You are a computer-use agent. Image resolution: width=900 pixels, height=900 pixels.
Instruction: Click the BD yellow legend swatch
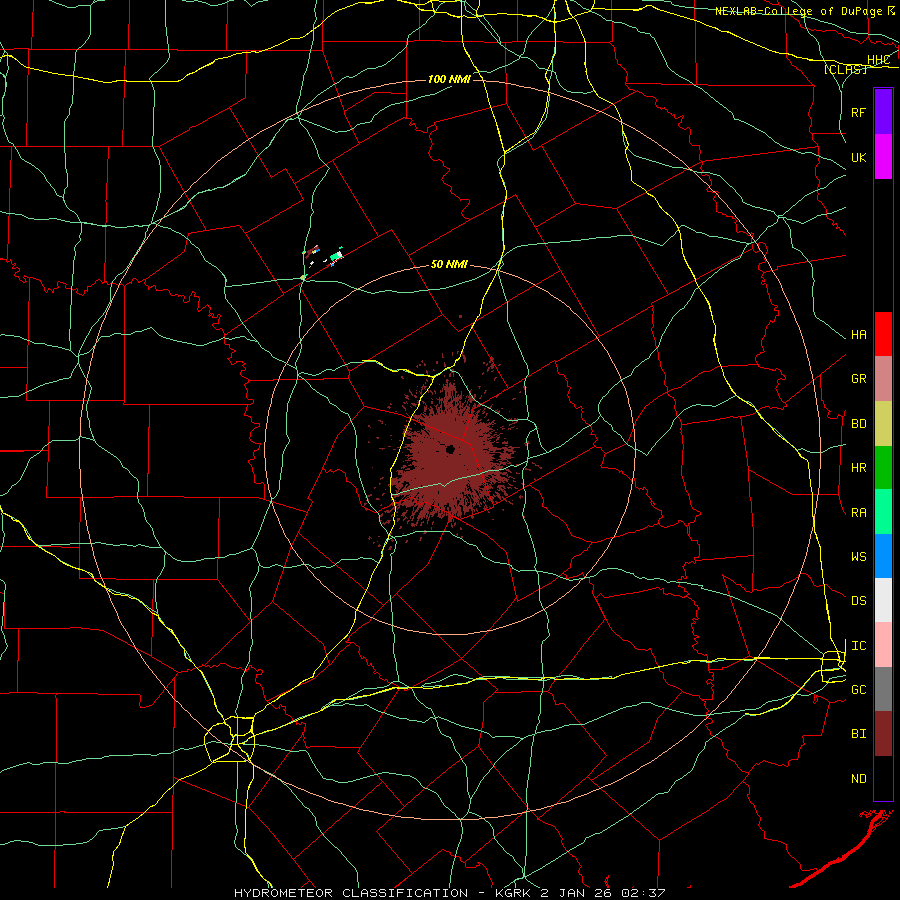[883, 423]
